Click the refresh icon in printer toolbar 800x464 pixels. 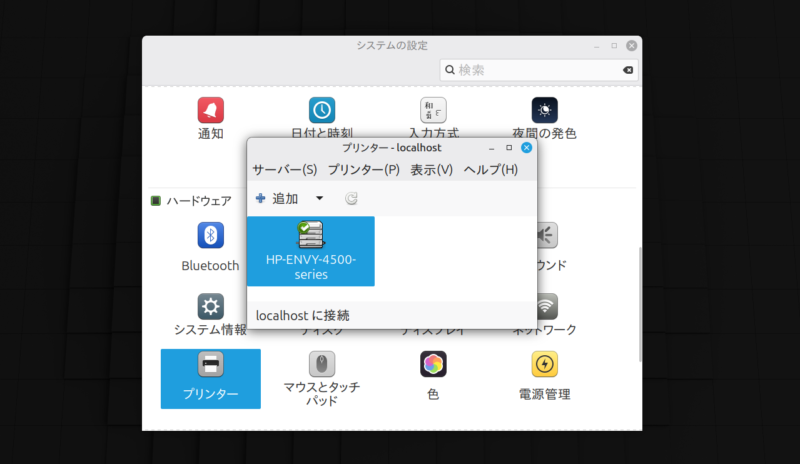pyautogui.click(x=351, y=199)
